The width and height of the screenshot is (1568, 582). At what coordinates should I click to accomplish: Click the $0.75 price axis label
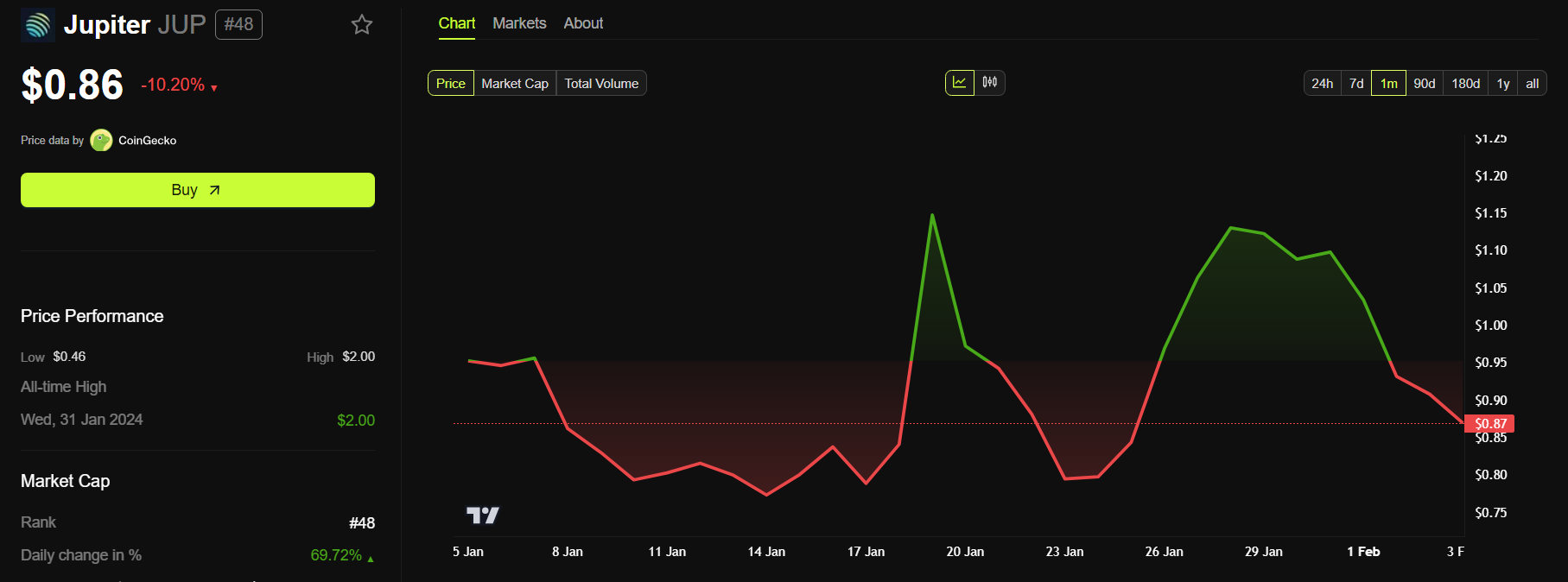(1491, 512)
